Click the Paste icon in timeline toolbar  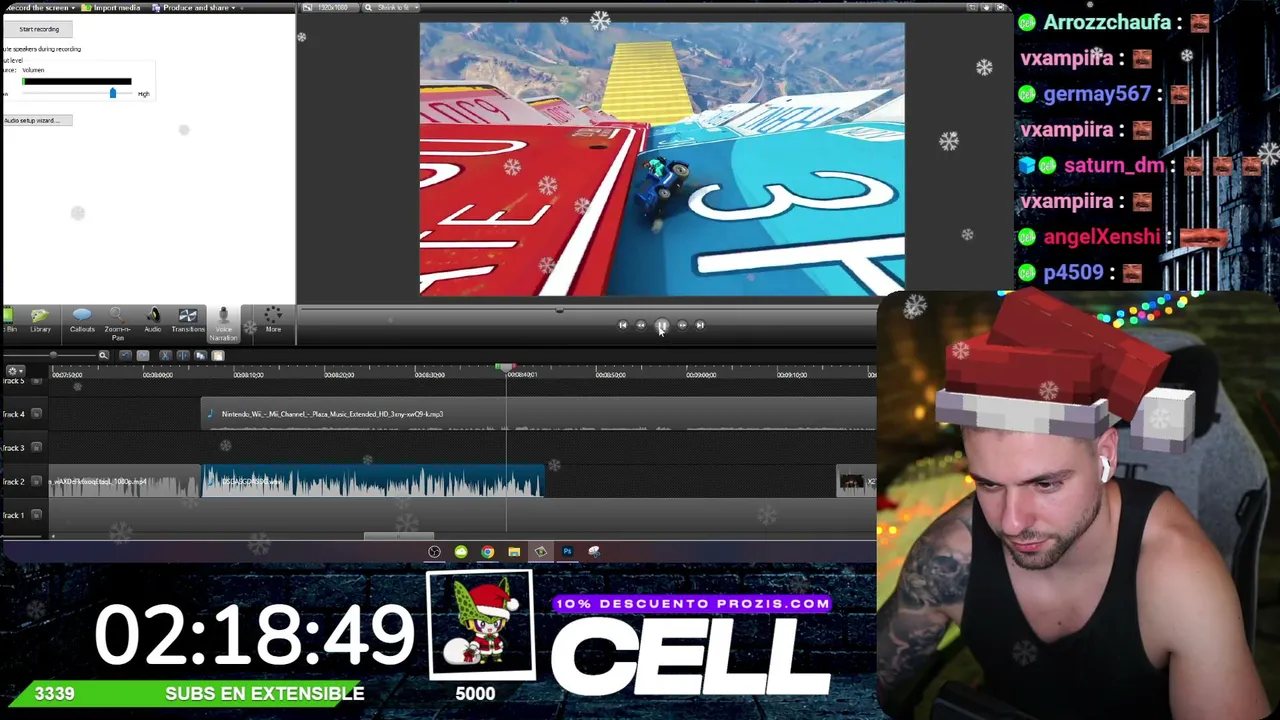pyautogui.click(x=218, y=355)
